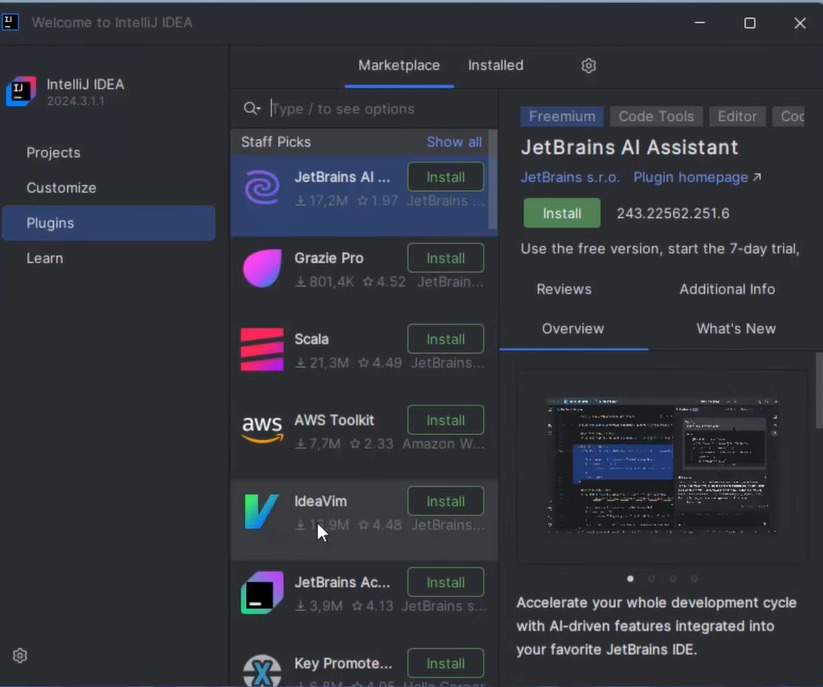Image resolution: width=823 pixels, height=687 pixels.
Task: Click the JetBrains AI Assistant spiral icon
Action: (x=262, y=187)
